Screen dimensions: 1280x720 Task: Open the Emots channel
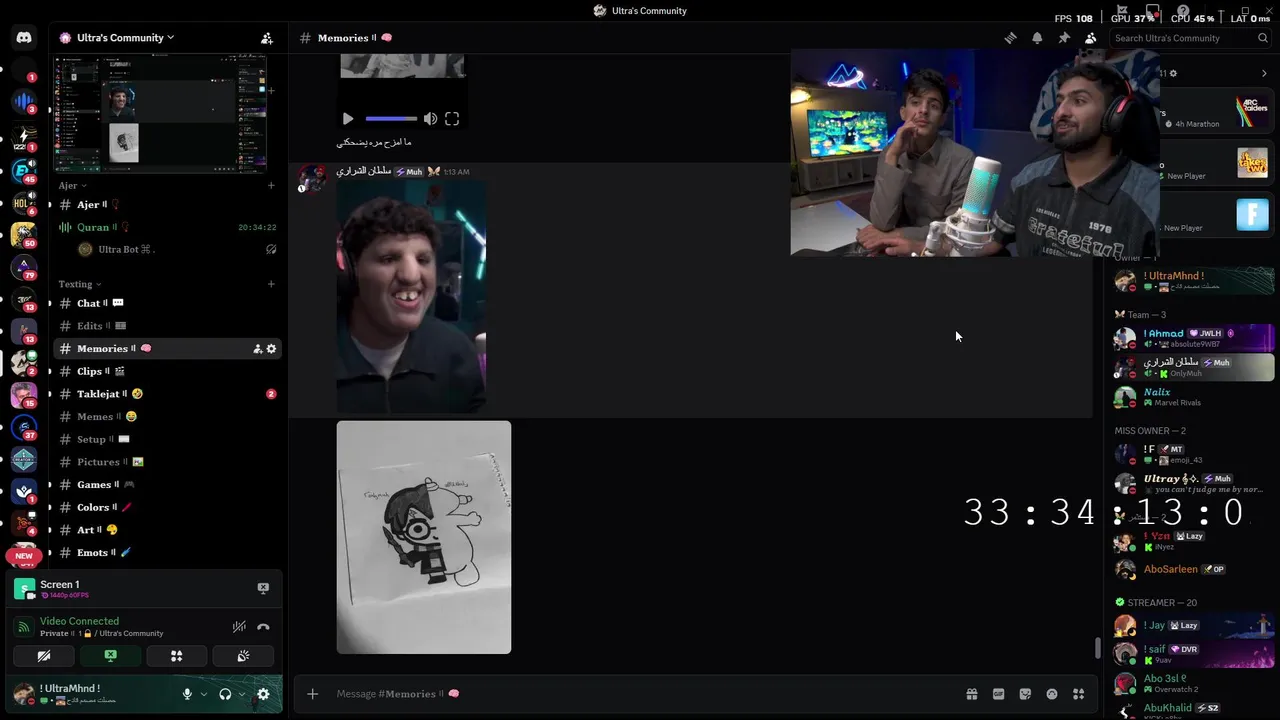[167, 553]
